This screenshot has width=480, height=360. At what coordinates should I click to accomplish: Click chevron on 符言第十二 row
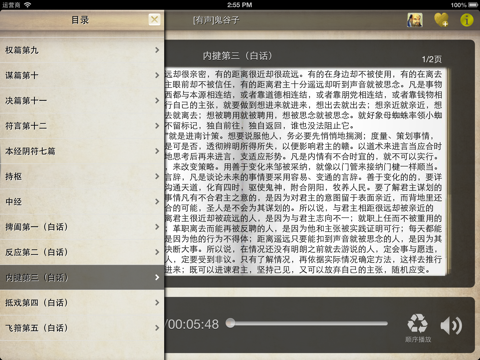[x=157, y=126]
